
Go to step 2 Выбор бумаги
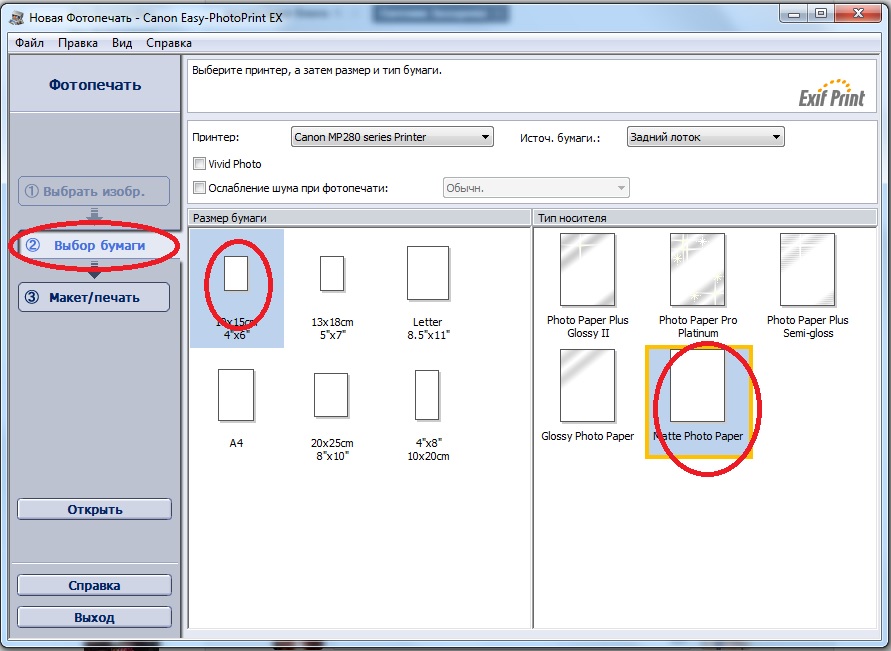(94, 245)
